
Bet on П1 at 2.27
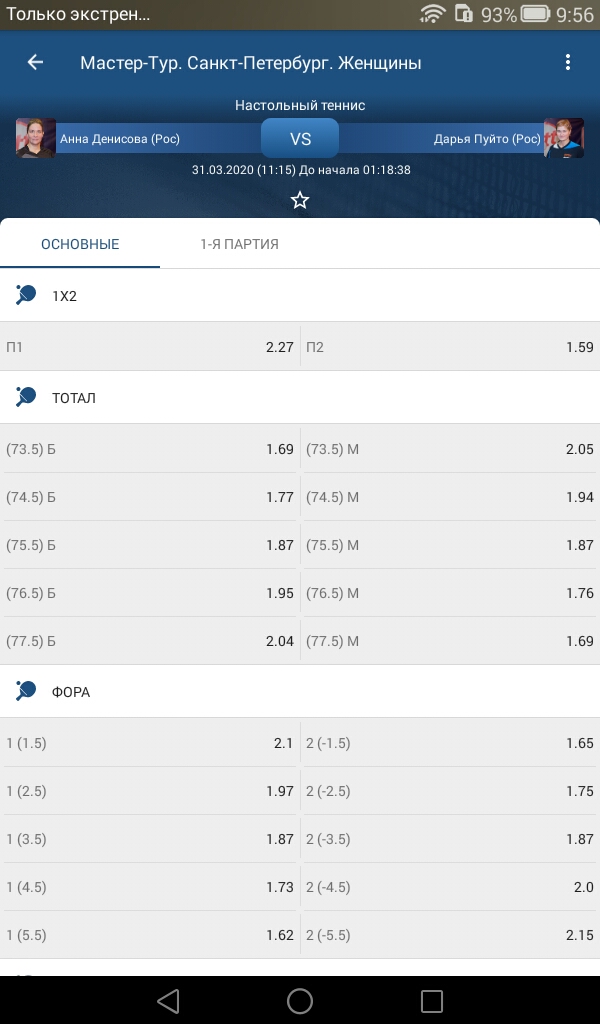(x=150, y=347)
